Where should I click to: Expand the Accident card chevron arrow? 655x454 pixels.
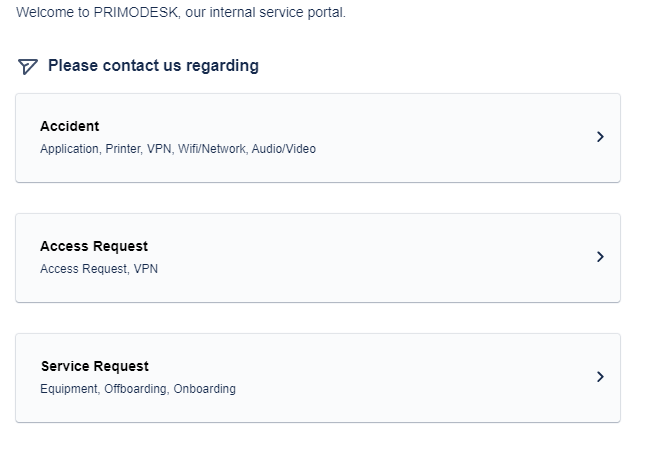[x=600, y=137]
